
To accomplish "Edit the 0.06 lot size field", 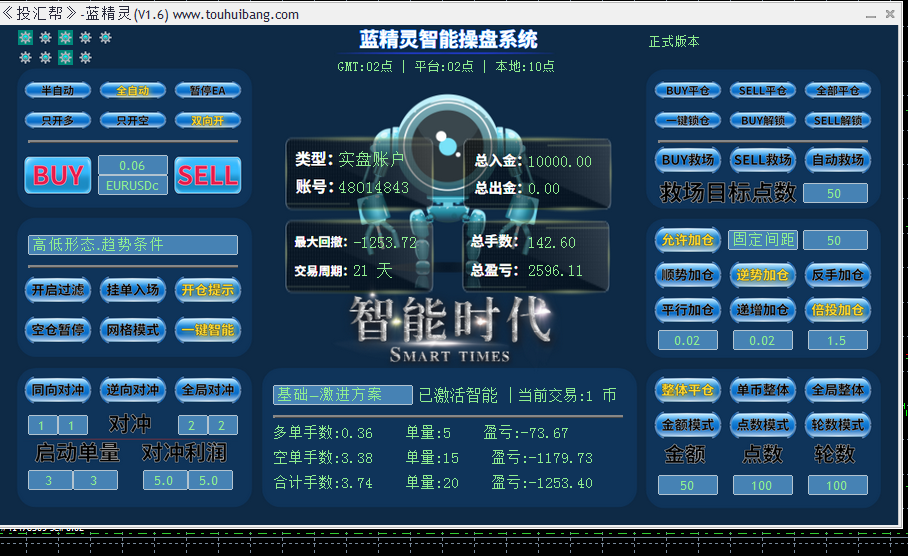I will tap(133, 165).
